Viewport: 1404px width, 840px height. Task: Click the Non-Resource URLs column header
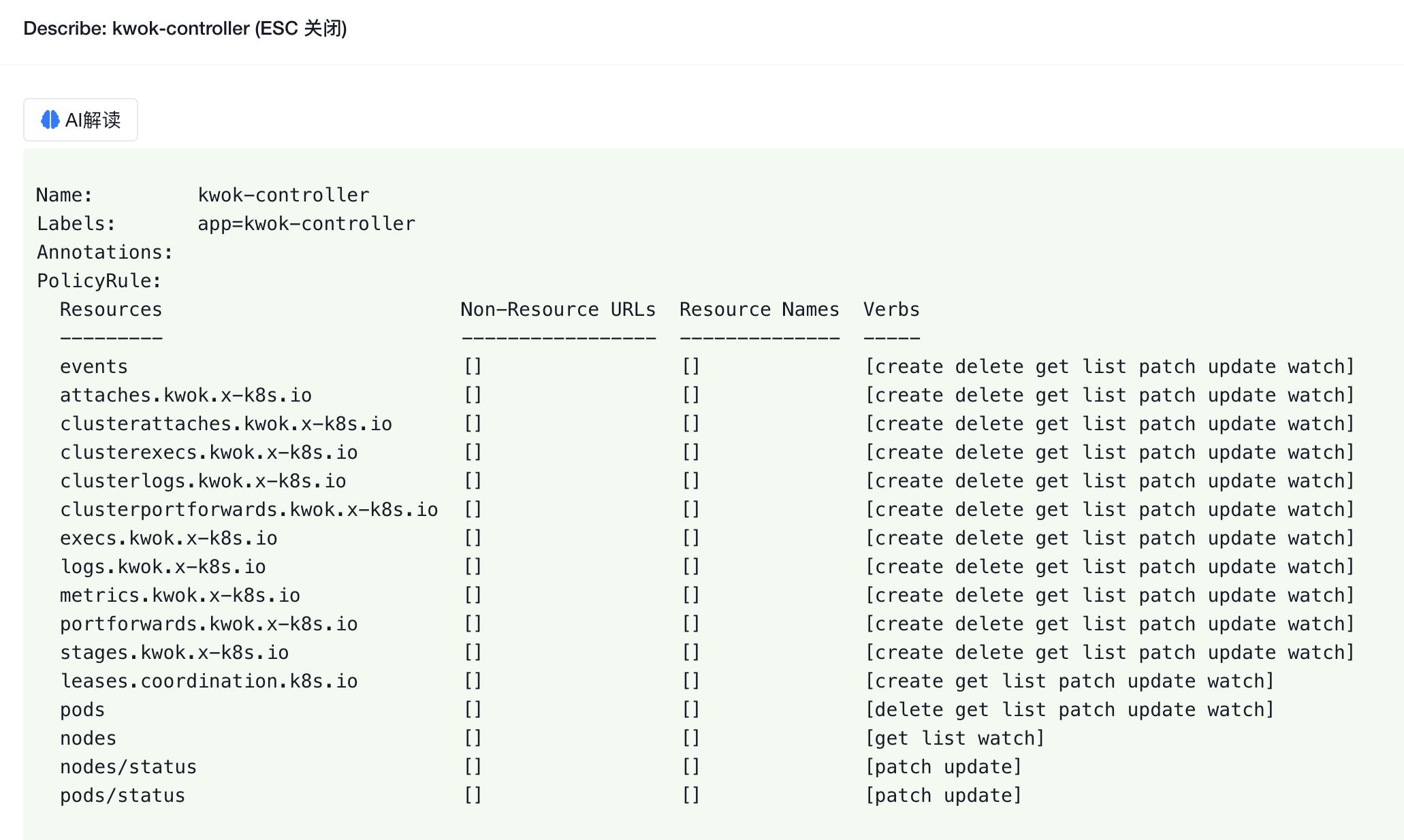(558, 310)
